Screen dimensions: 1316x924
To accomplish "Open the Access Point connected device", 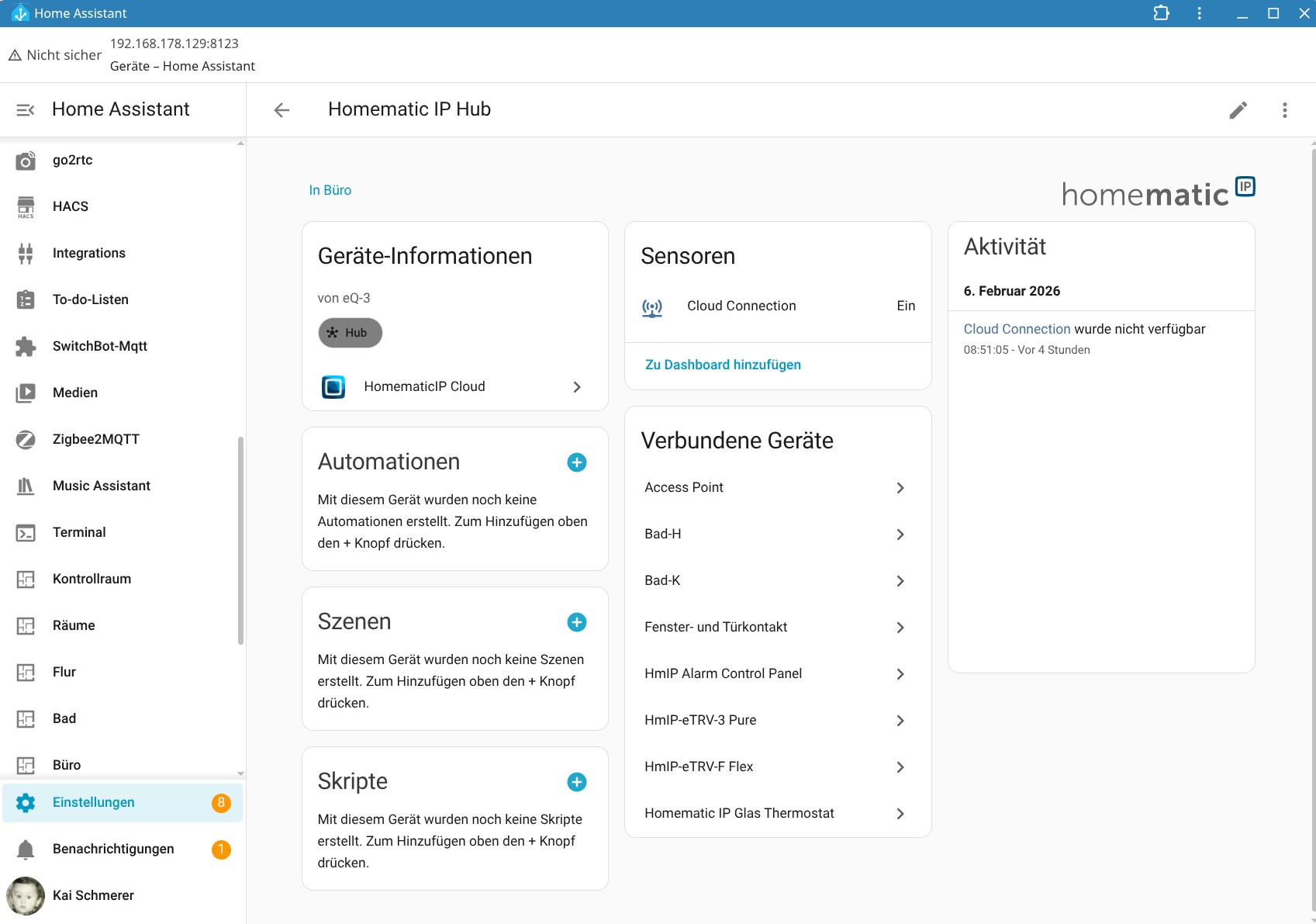I will tap(775, 487).
